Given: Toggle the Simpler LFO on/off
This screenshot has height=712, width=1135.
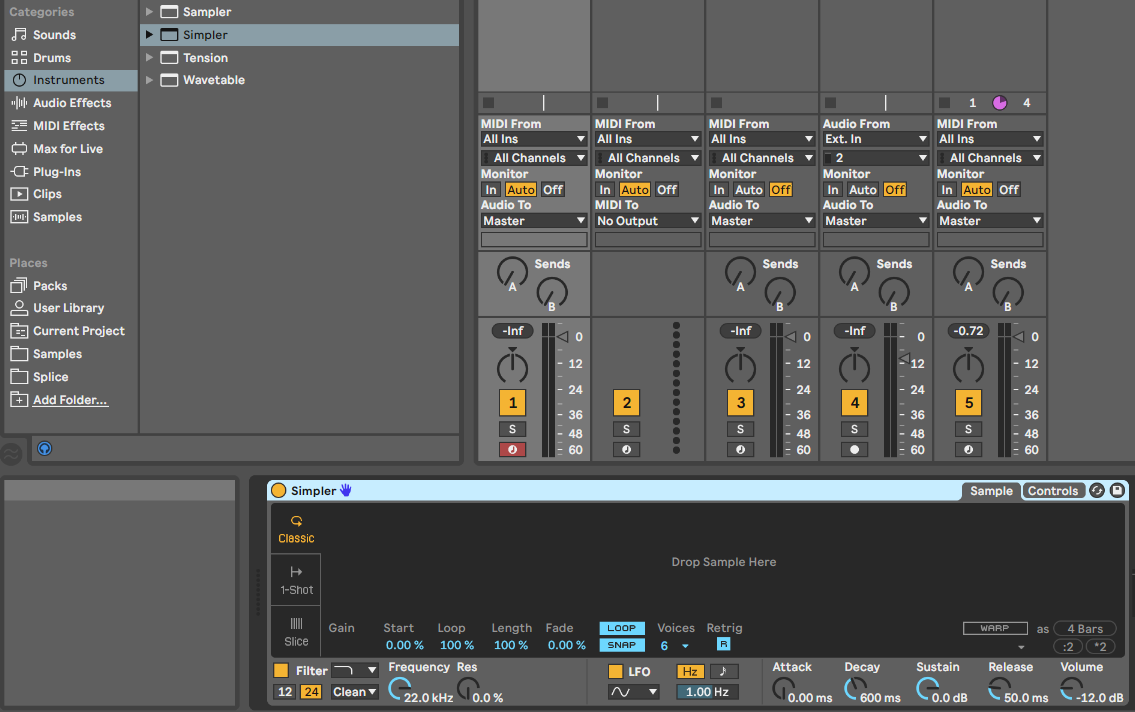Looking at the screenshot, I should 615,671.
